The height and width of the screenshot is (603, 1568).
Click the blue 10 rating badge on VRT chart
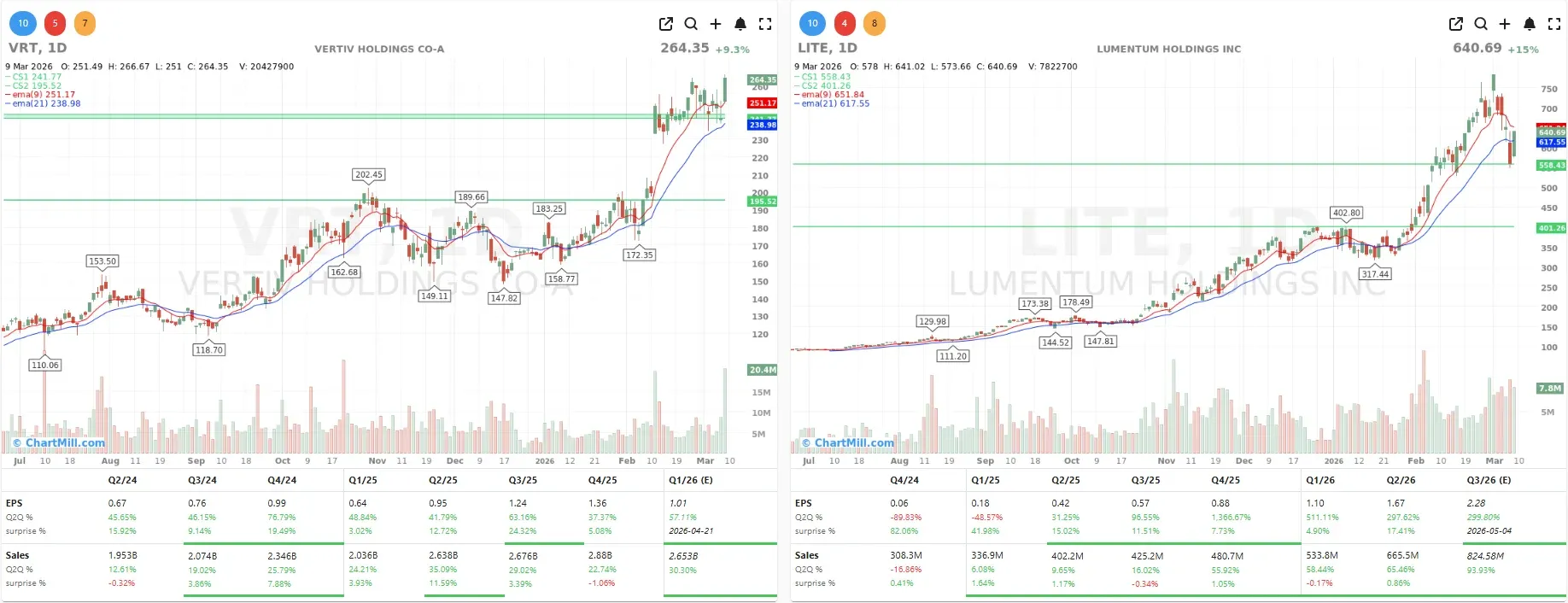coord(23,23)
